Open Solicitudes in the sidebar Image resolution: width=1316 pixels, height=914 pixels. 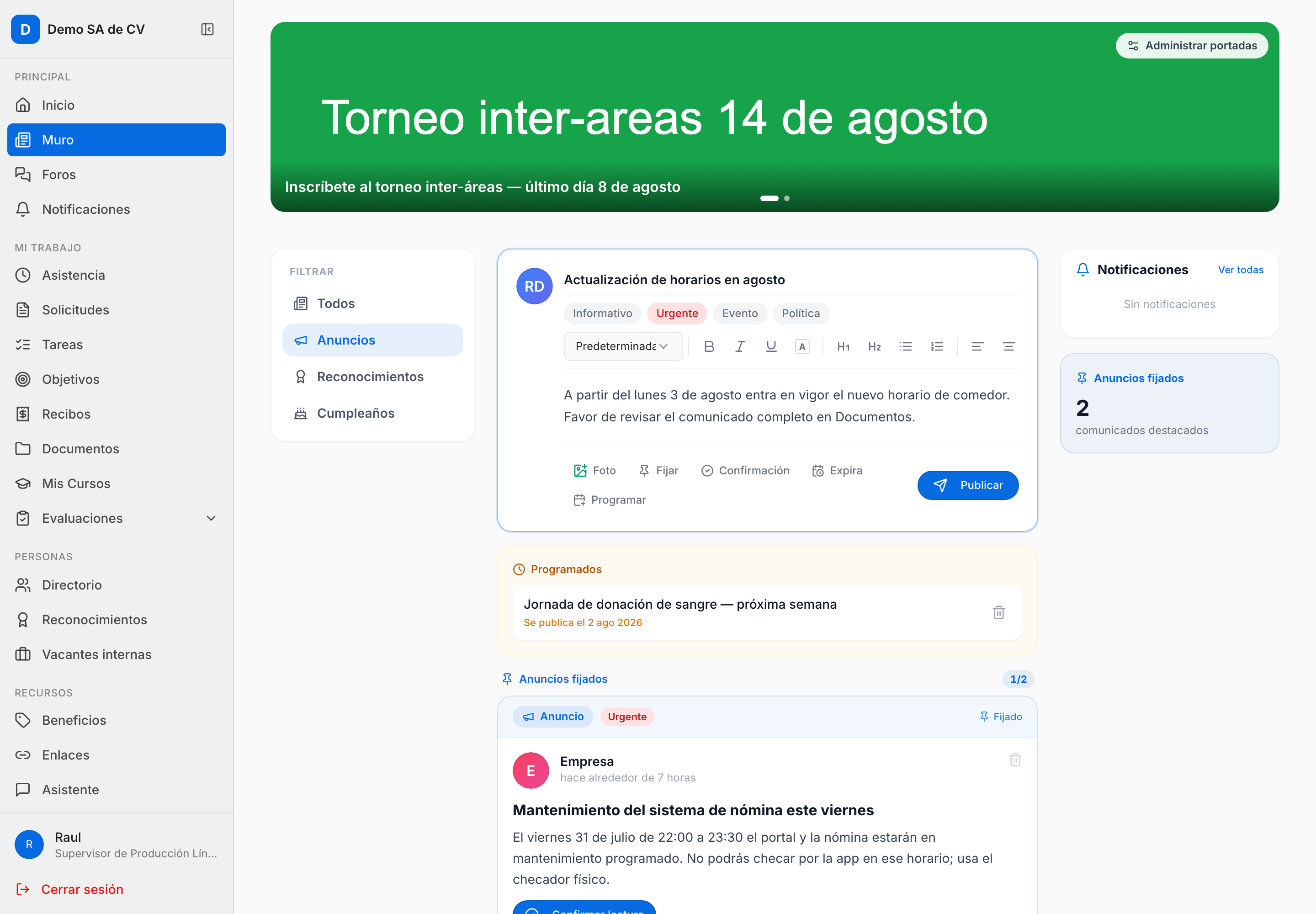[116, 310]
